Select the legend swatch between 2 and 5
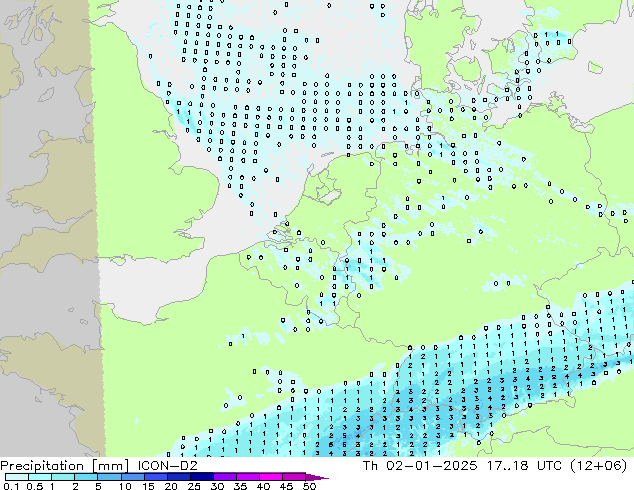Viewport: 634px width, 490px height. pyautogui.click(x=86, y=477)
